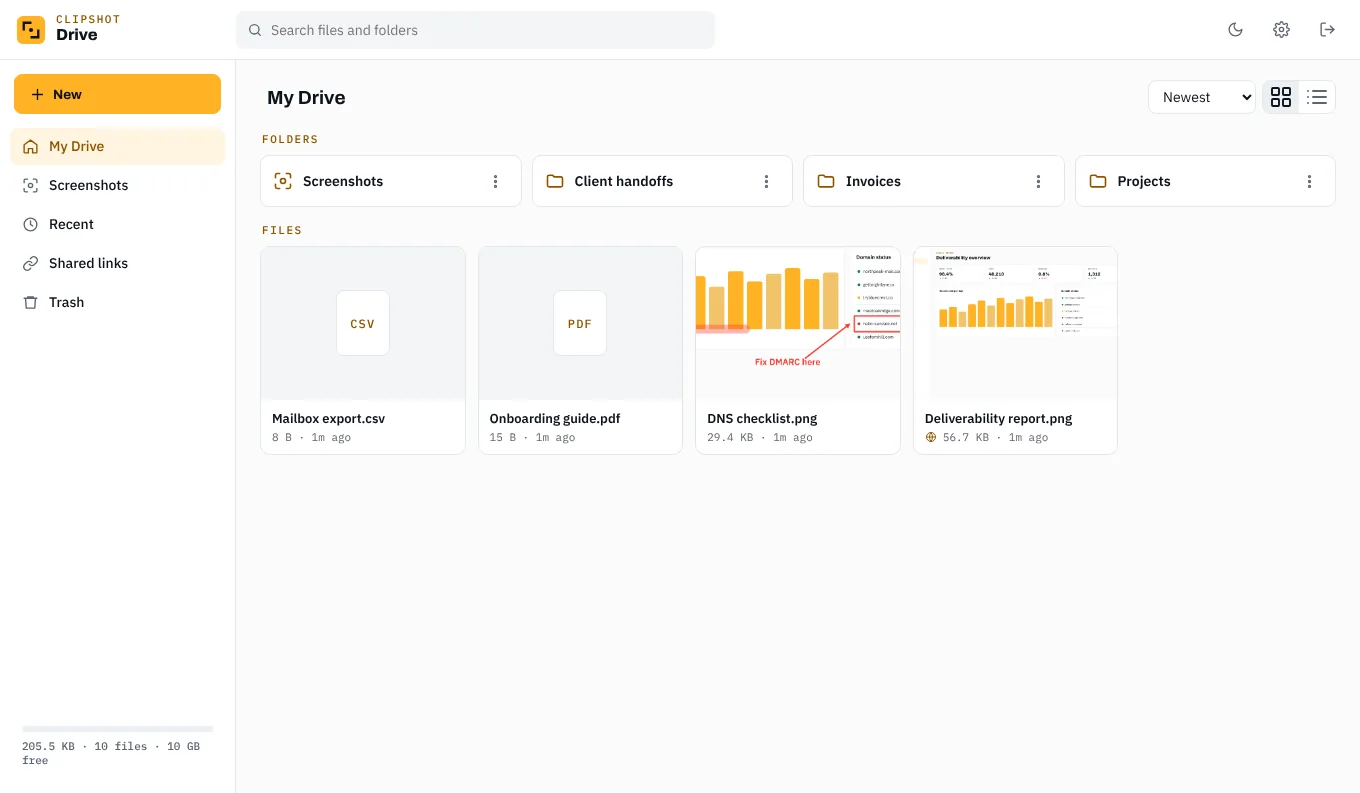
Task: Click the chain link icon beside Shared links
Action: click(31, 263)
